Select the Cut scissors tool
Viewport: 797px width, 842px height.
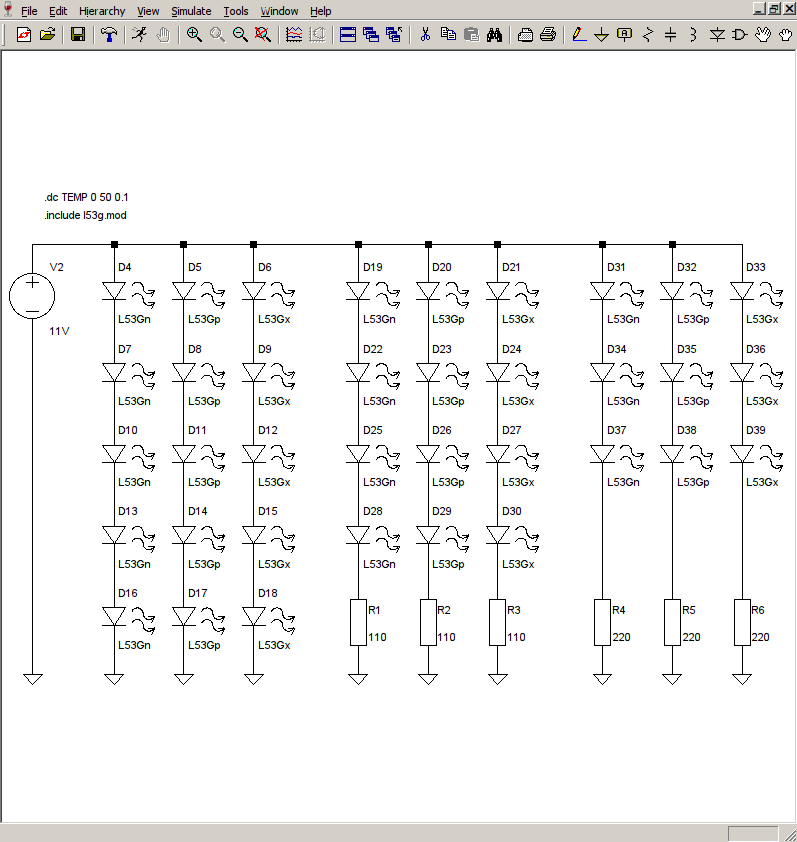click(x=425, y=35)
